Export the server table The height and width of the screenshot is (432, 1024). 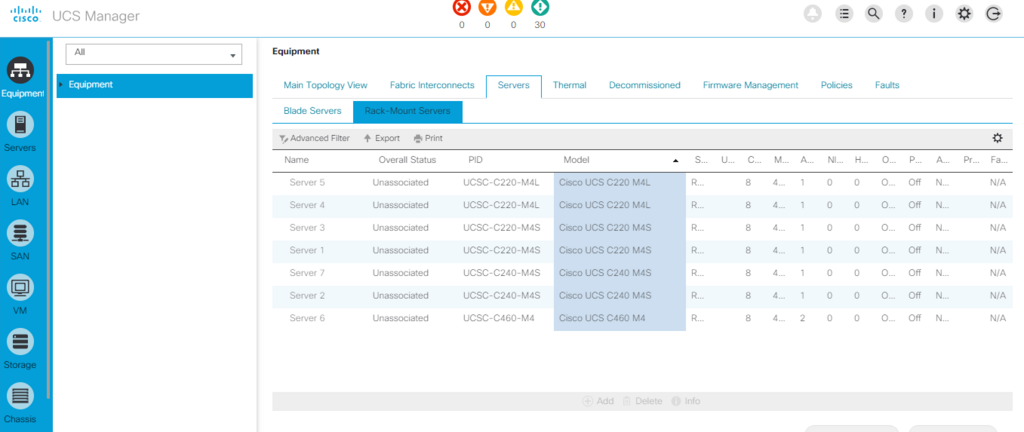click(x=382, y=138)
